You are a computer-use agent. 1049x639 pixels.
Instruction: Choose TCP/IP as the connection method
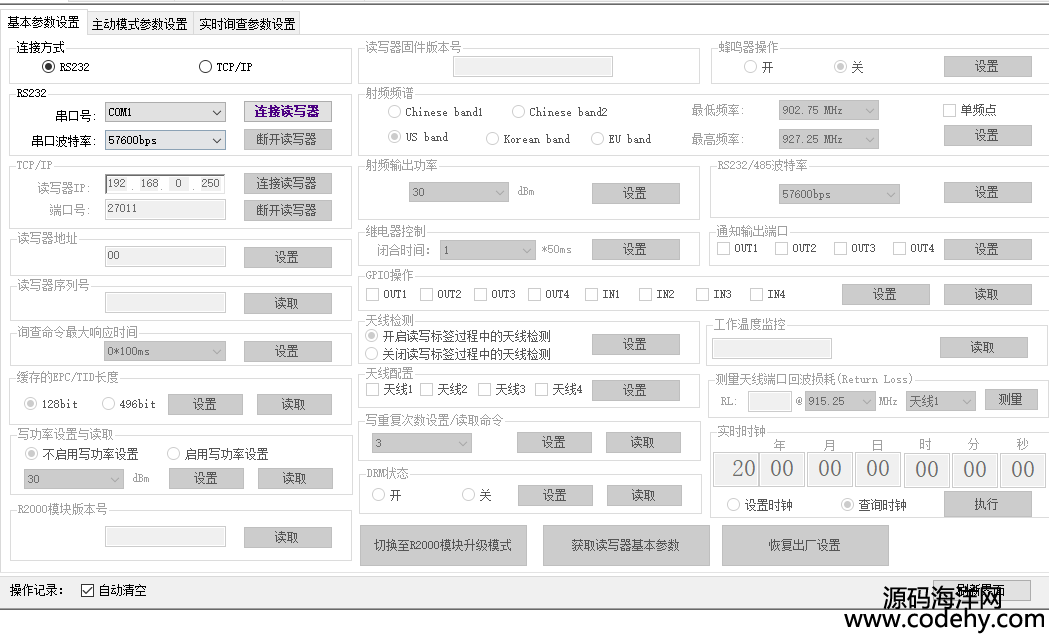pos(206,67)
